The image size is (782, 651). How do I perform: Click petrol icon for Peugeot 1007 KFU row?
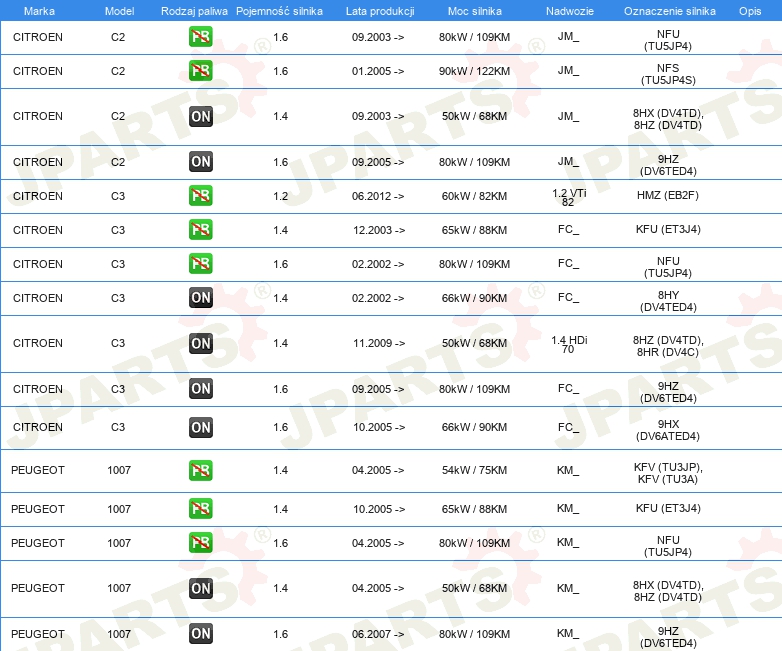point(200,508)
